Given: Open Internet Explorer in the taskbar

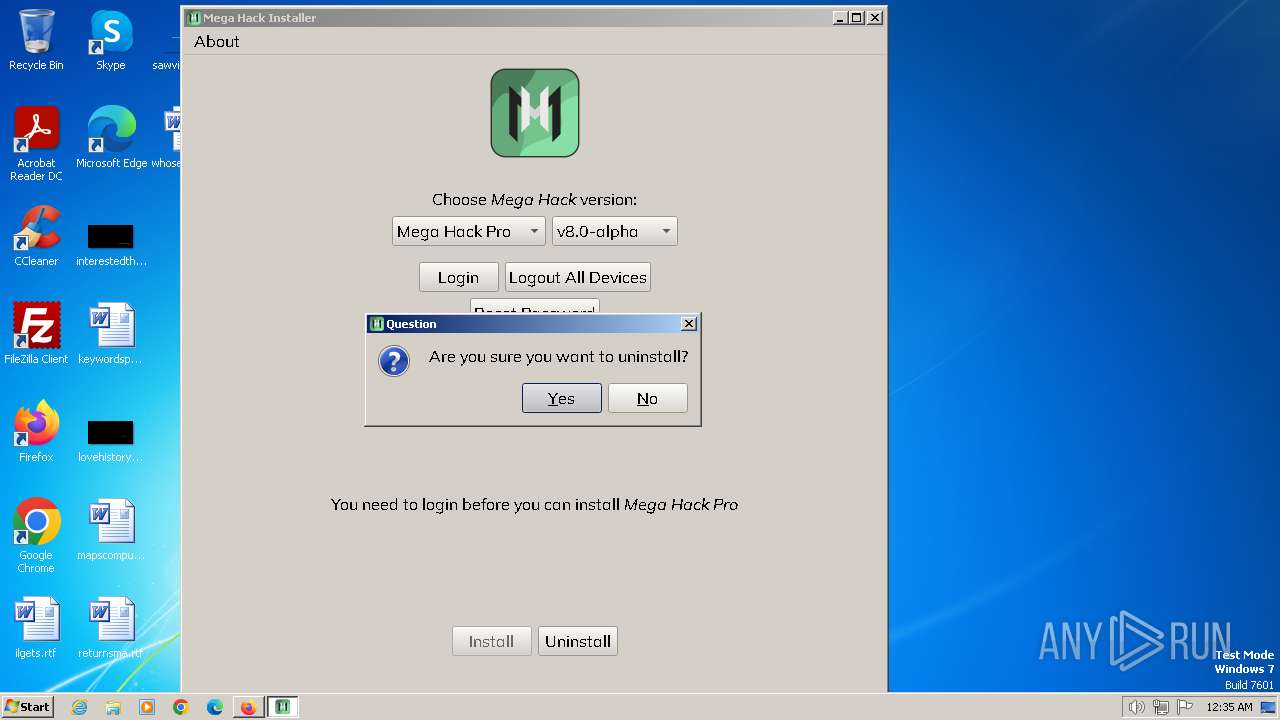Looking at the screenshot, I should click(x=79, y=707).
